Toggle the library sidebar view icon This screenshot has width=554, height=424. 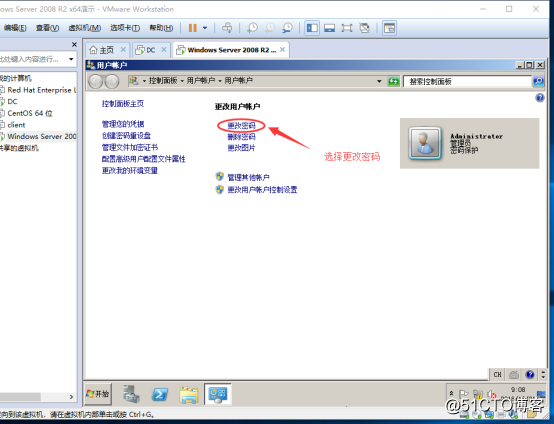coord(312,28)
